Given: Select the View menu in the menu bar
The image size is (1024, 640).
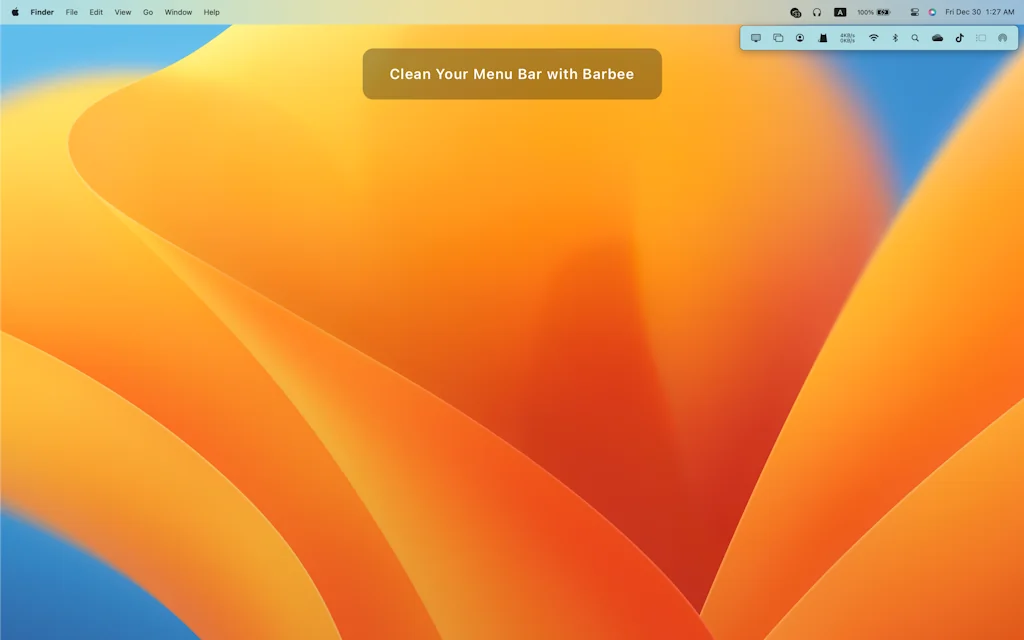Looking at the screenshot, I should tap(122, 12).
